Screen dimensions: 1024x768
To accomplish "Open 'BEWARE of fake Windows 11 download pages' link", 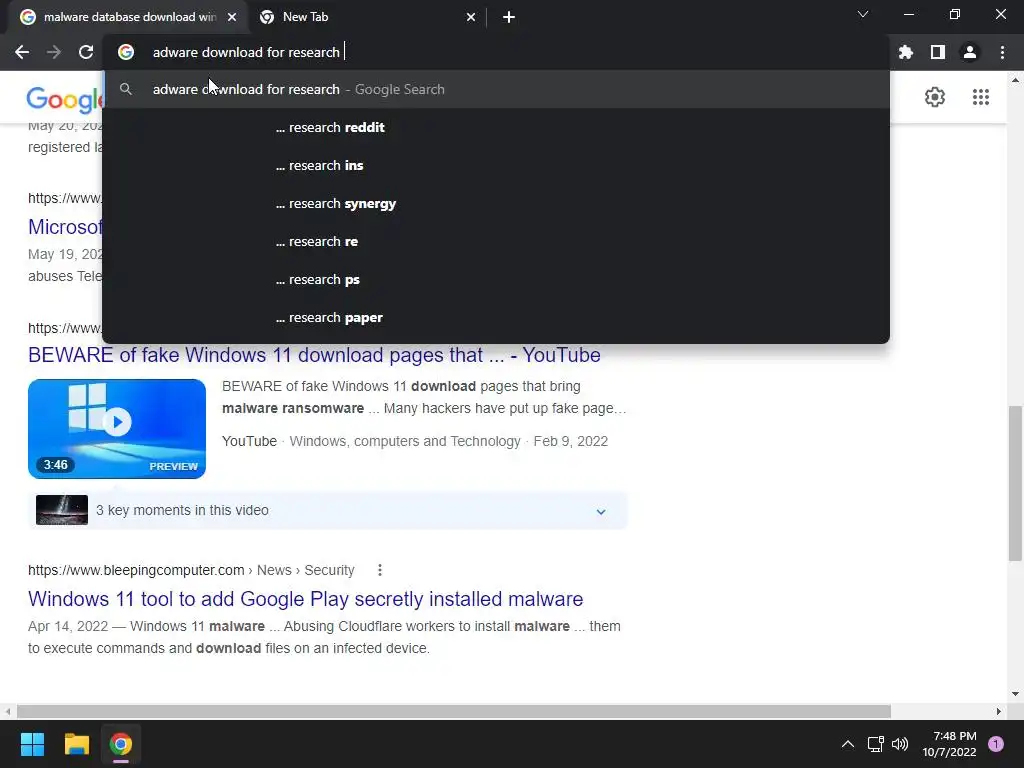I will pyautogui.click(x=314, y=355).
